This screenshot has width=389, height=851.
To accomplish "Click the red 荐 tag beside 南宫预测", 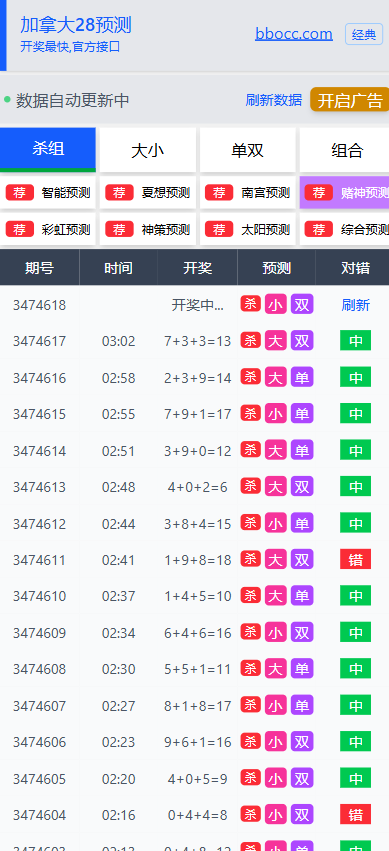I will click(219, 192).
